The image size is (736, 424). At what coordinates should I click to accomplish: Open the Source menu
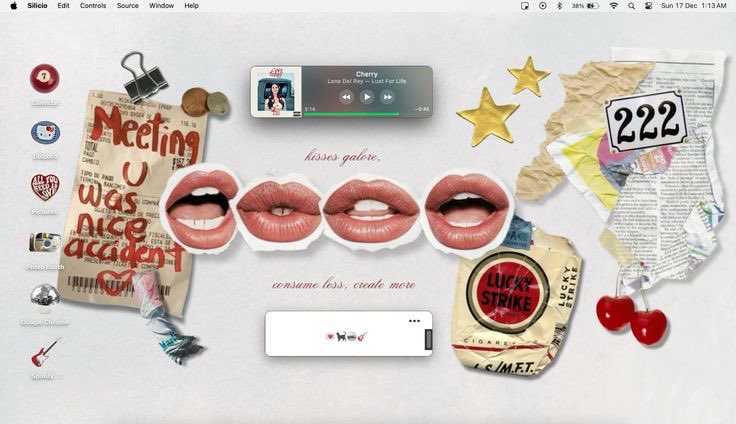point(128,6)
